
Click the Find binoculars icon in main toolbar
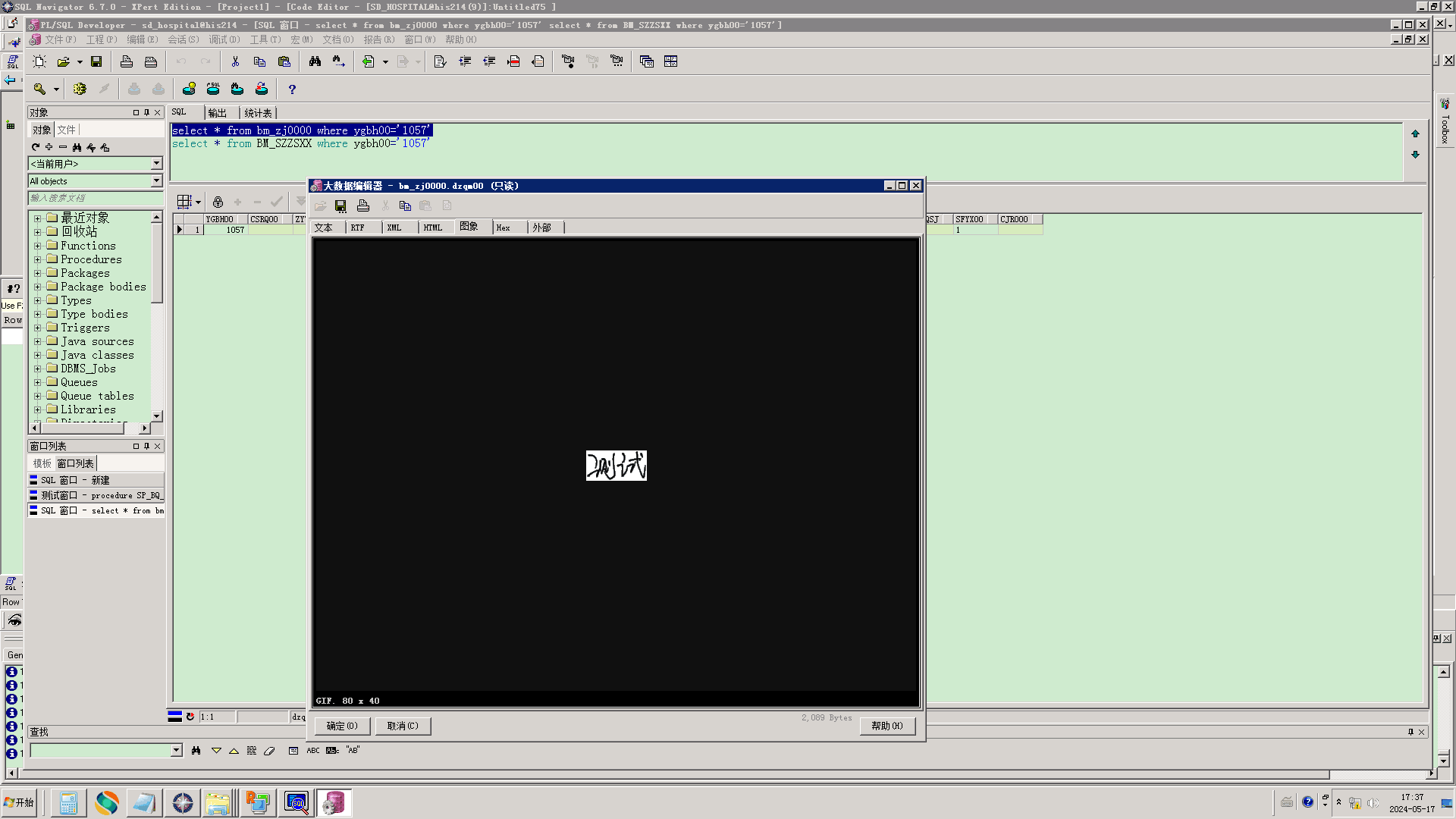[x=315, y=61]
